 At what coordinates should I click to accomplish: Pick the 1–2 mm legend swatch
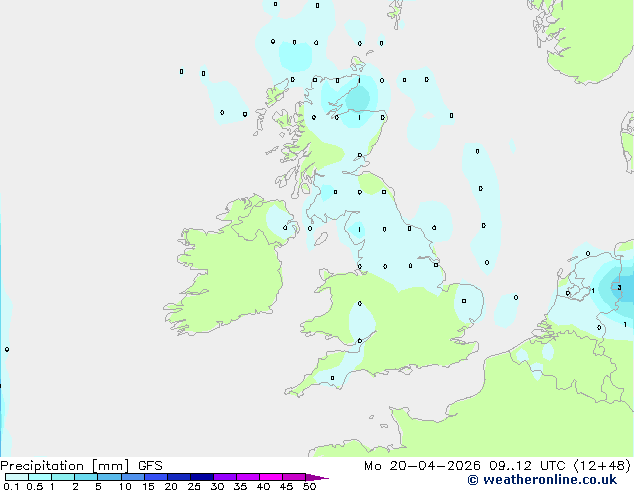(x=63, y=477)
